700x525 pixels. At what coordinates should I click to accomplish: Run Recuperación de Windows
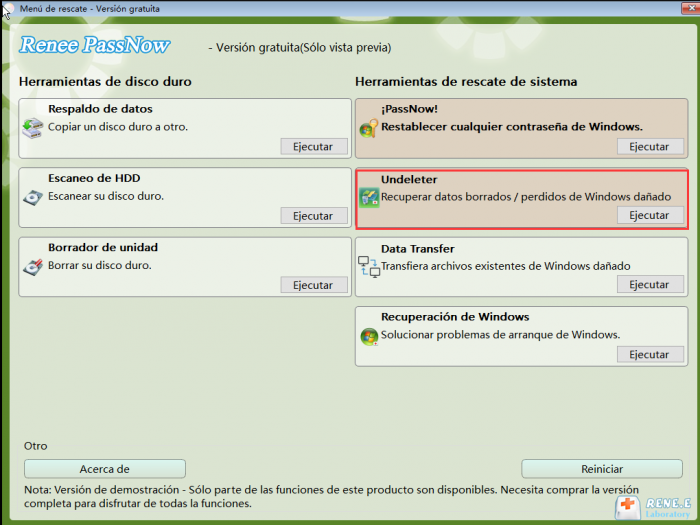click(x=650, y=354)
